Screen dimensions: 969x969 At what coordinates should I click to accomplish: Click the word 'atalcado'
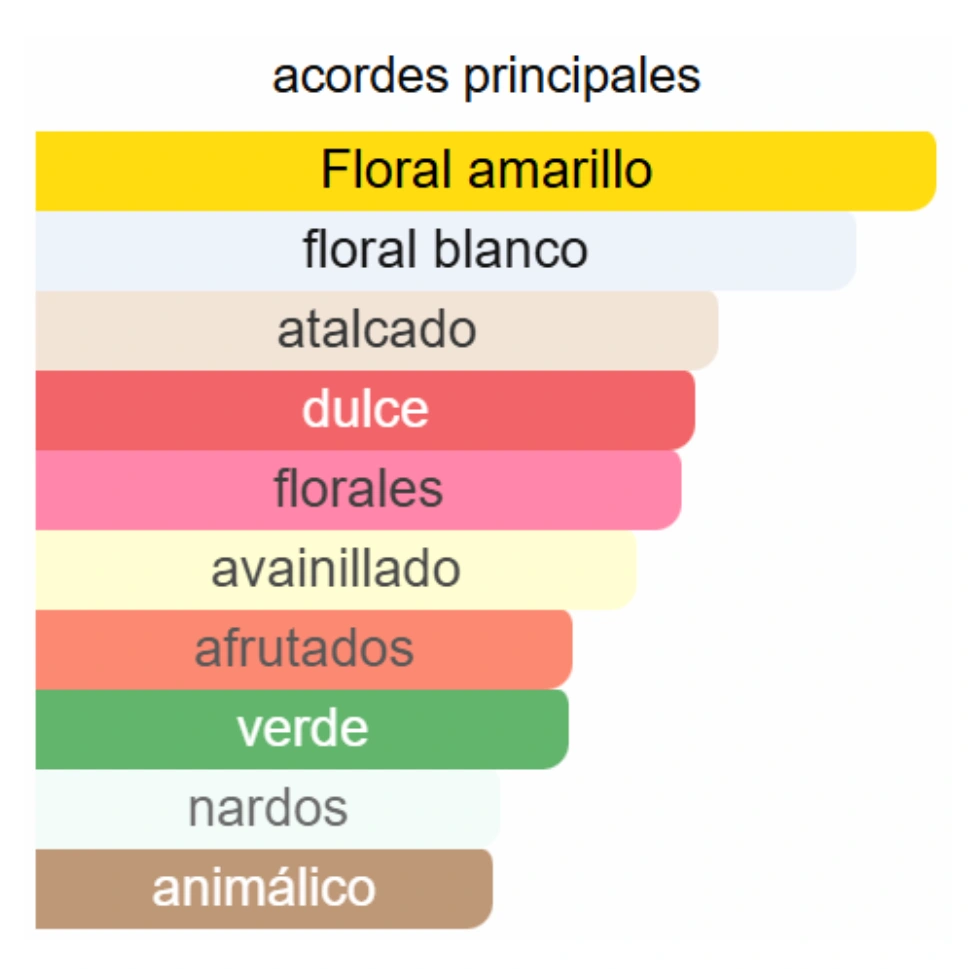coord(377,329)
